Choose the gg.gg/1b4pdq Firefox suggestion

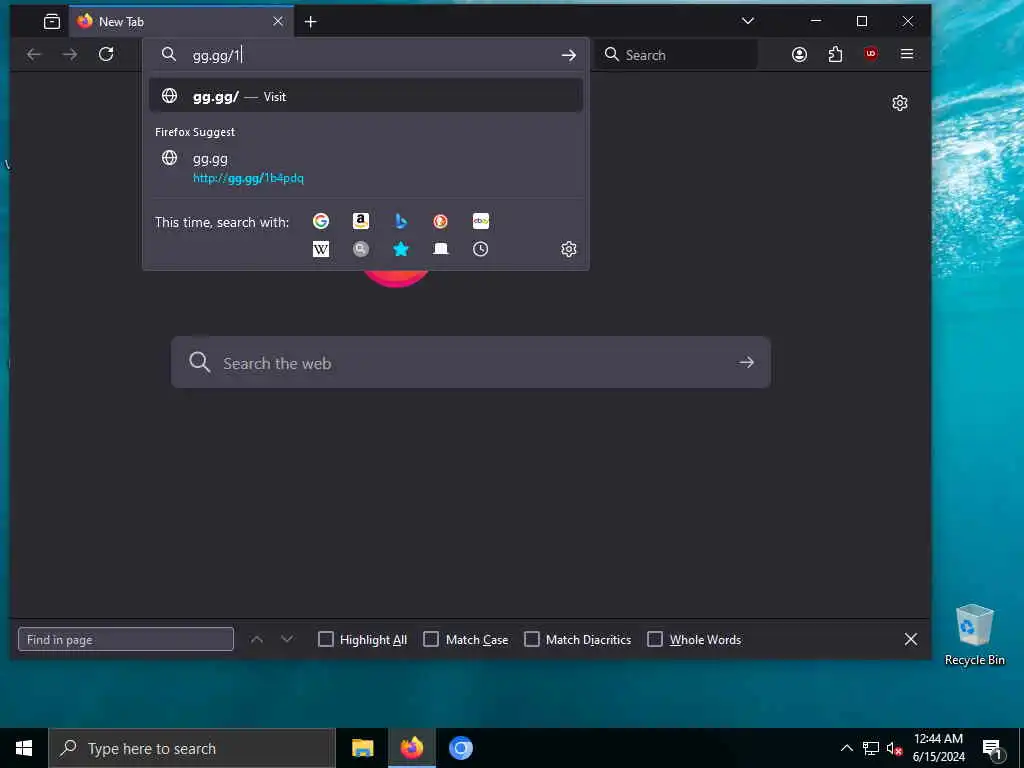[366, 167]
